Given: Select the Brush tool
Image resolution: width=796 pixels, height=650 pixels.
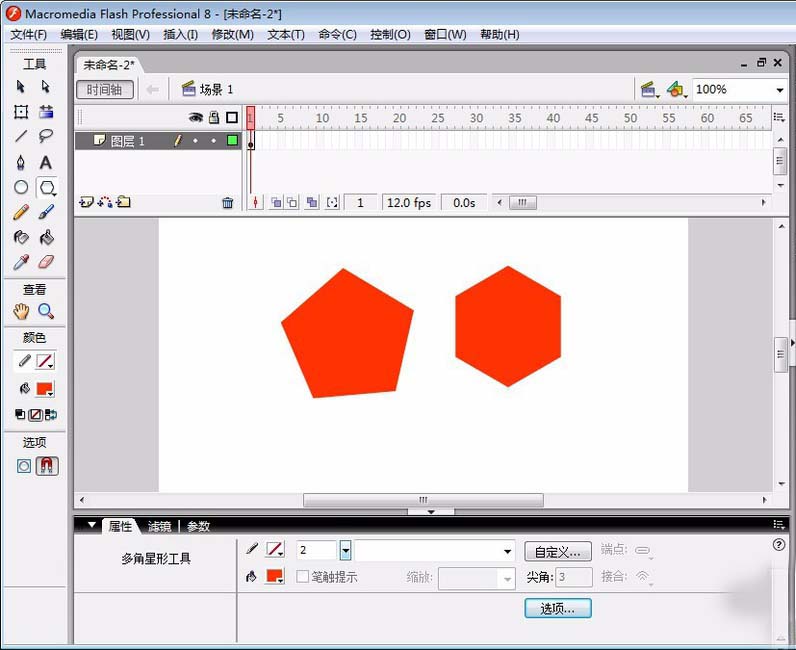Looking at the screenshot, I should [x=46, y=212].
